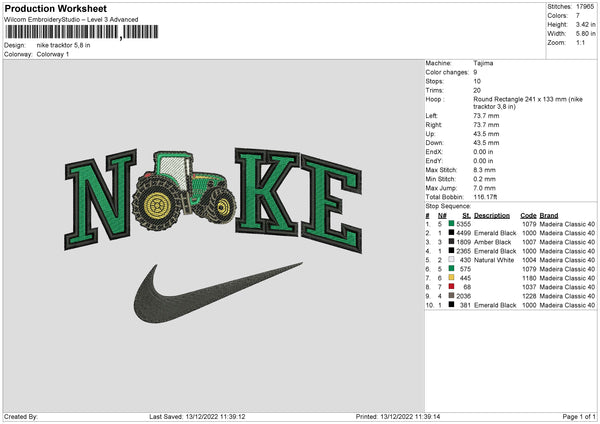This screenshot has width=600, height=424.
Task: Click the 'Created By:' footer label
Action: (x=21, y=417)
